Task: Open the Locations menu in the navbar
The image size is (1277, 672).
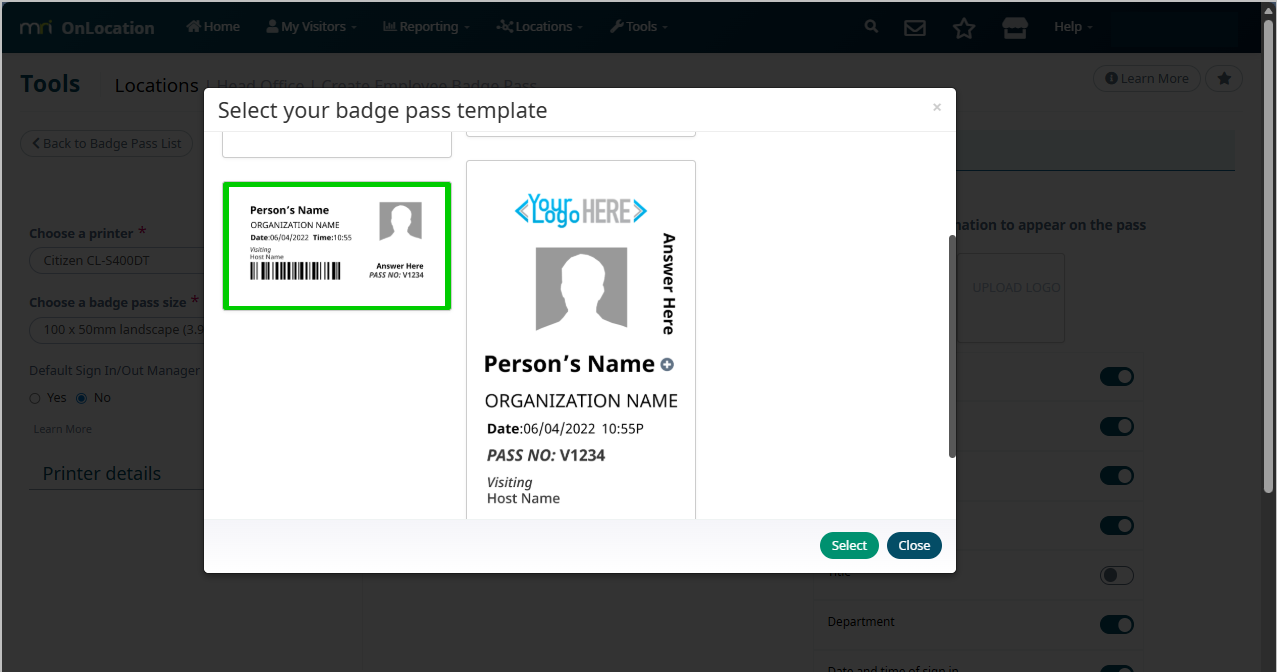Action: [x=540, y=27]
